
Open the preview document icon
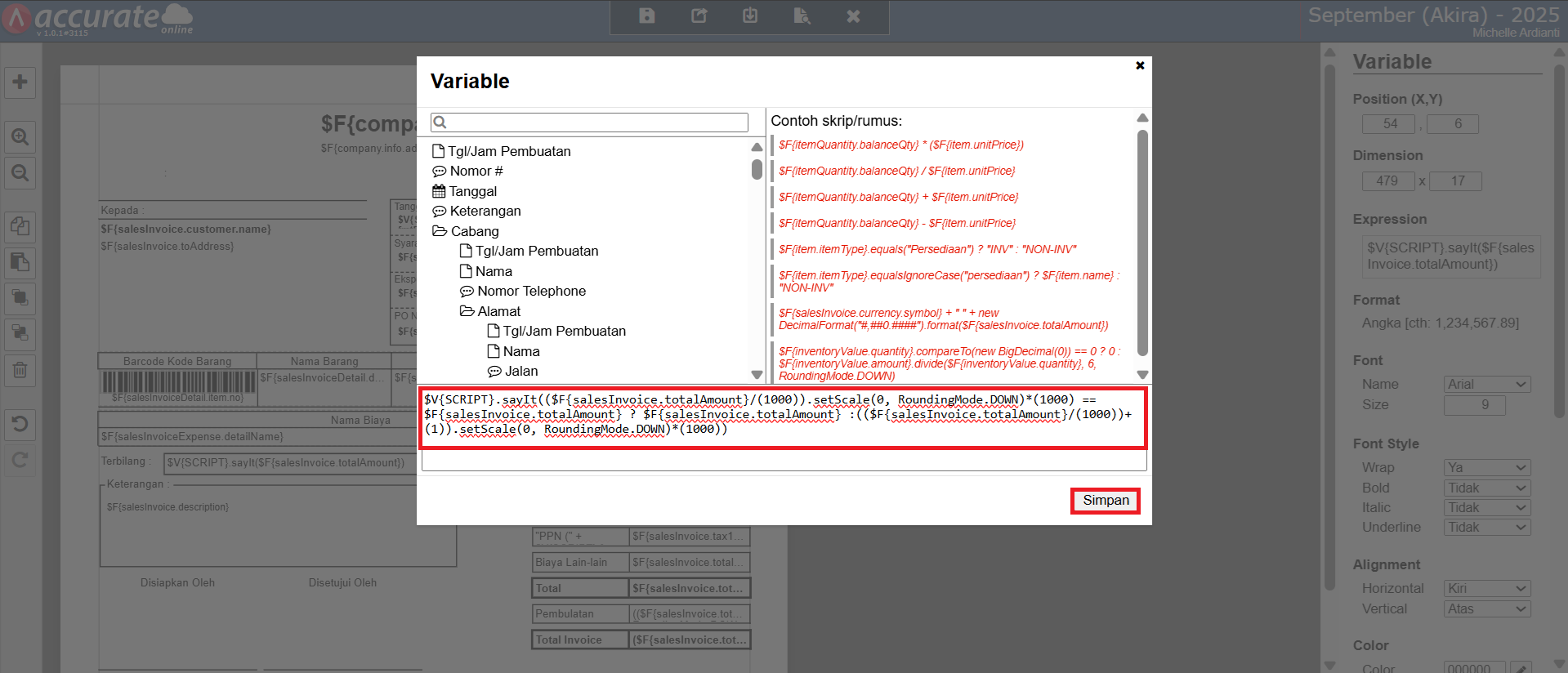[802, 16]
